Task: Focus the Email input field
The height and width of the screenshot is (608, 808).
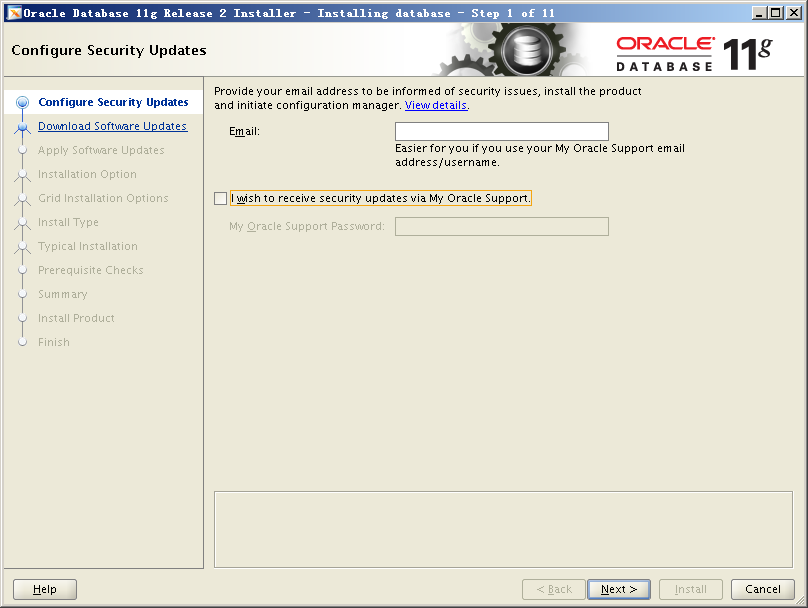Action: [501, 131]
